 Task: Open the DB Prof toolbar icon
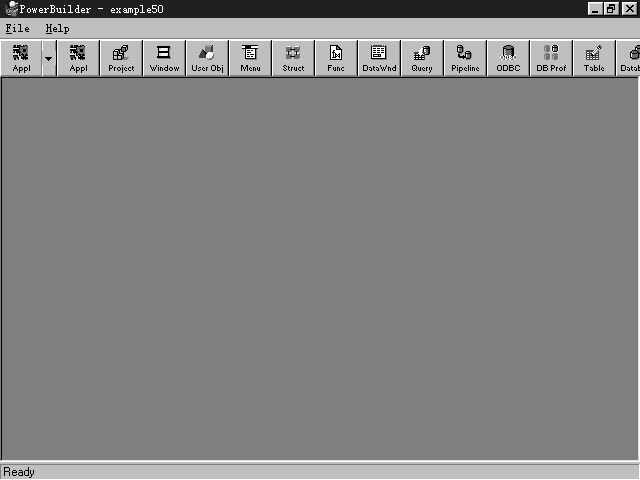551,58
